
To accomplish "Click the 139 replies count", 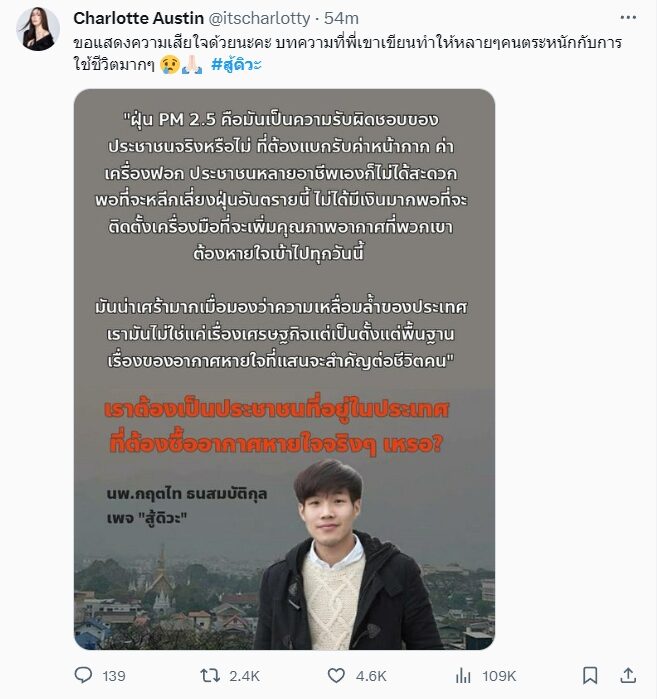I will pos(114,676).
